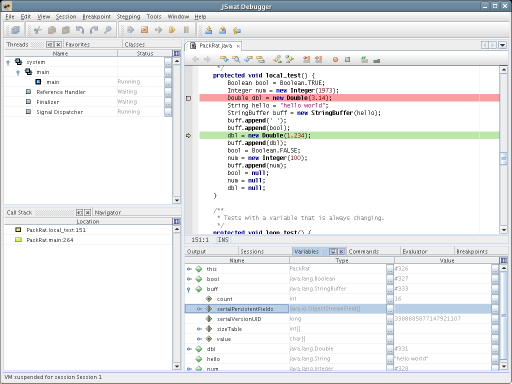The image size is (512, 384).
Task: Click the Cut scissors icon in main toolbar
Action: tap(38, 30)
